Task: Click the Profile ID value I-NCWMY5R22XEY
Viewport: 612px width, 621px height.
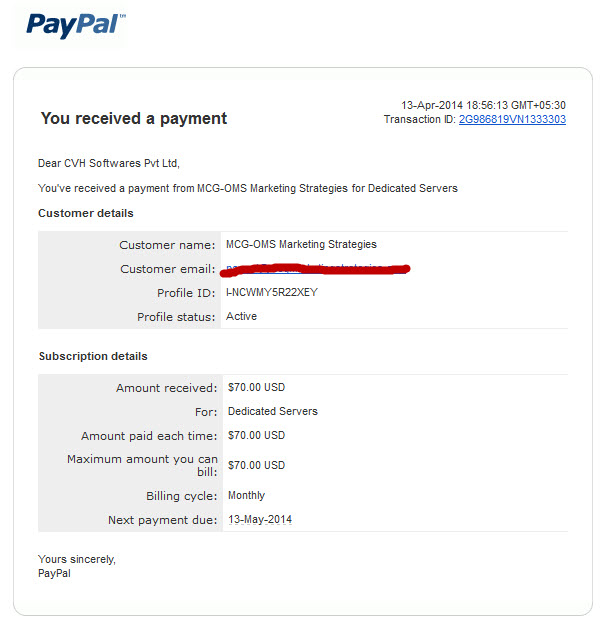Action: coord(272,292)
